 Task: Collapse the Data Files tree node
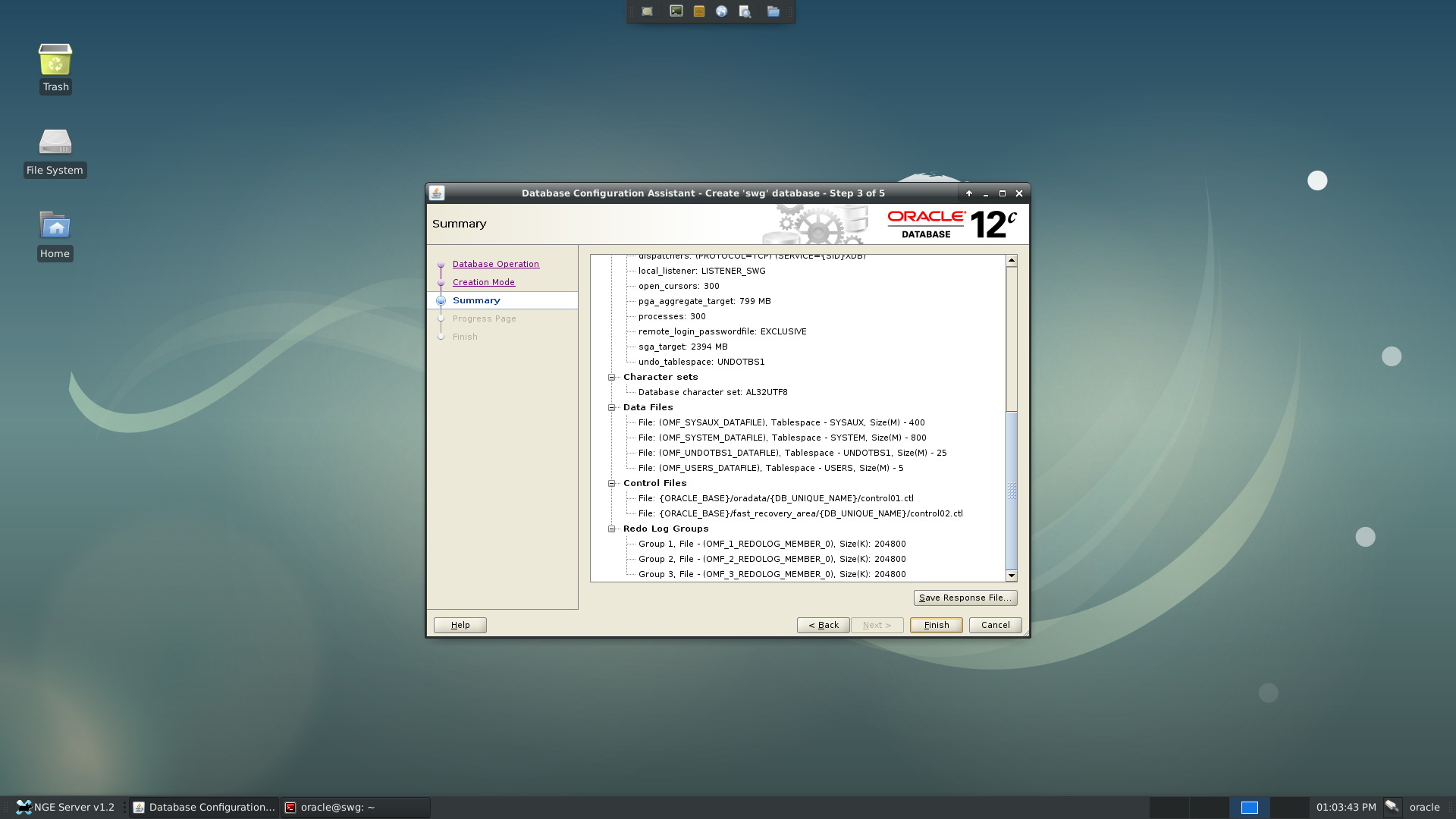[611, 407]
